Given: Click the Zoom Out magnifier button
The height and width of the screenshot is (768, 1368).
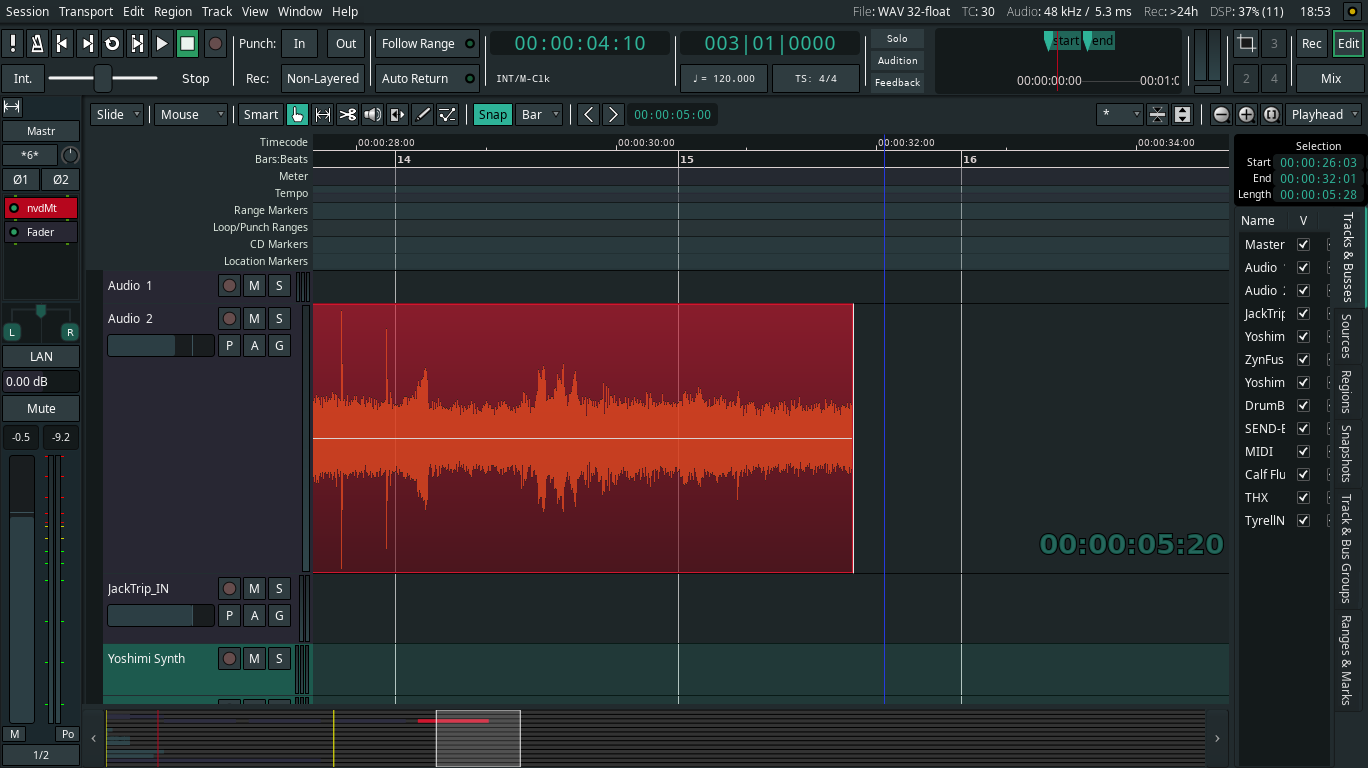Looking at the screenshot, I should pyautogui.click(x=1221, y=114).
